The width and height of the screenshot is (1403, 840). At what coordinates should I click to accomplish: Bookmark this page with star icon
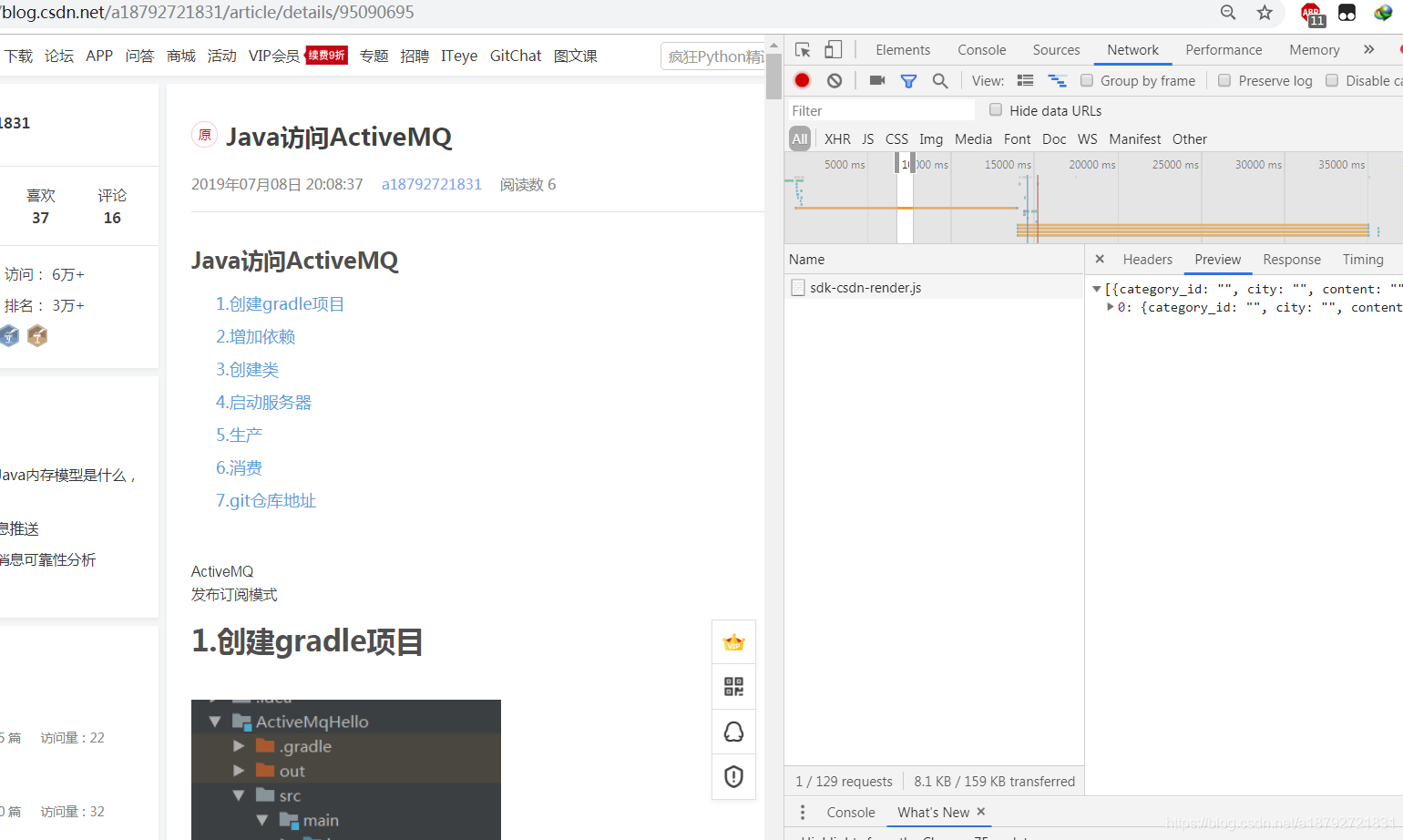pos(1265,12)
